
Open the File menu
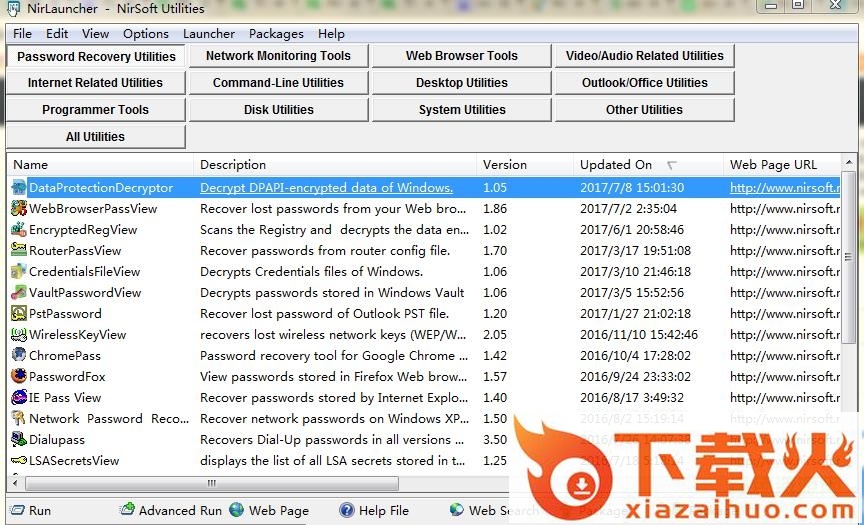click(22, 34)
